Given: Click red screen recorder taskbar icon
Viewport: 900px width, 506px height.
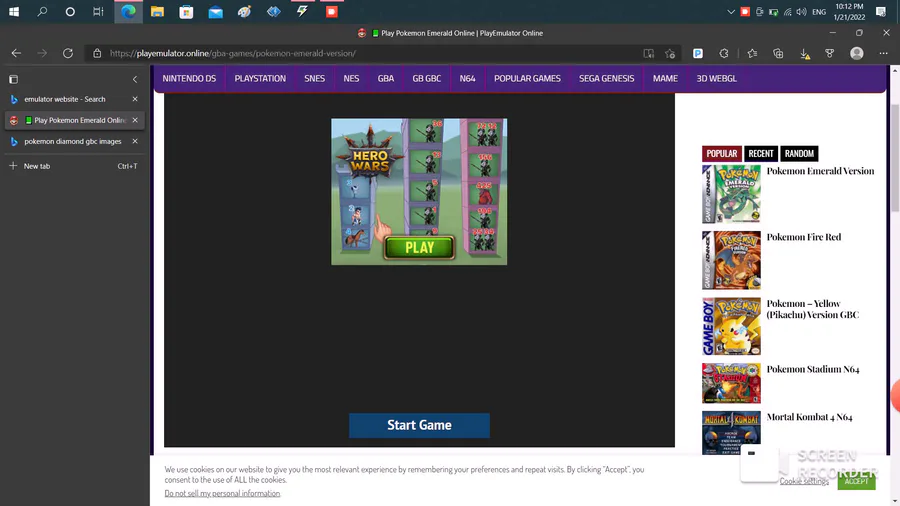Looking at the screenshot, I should (332, 11).
